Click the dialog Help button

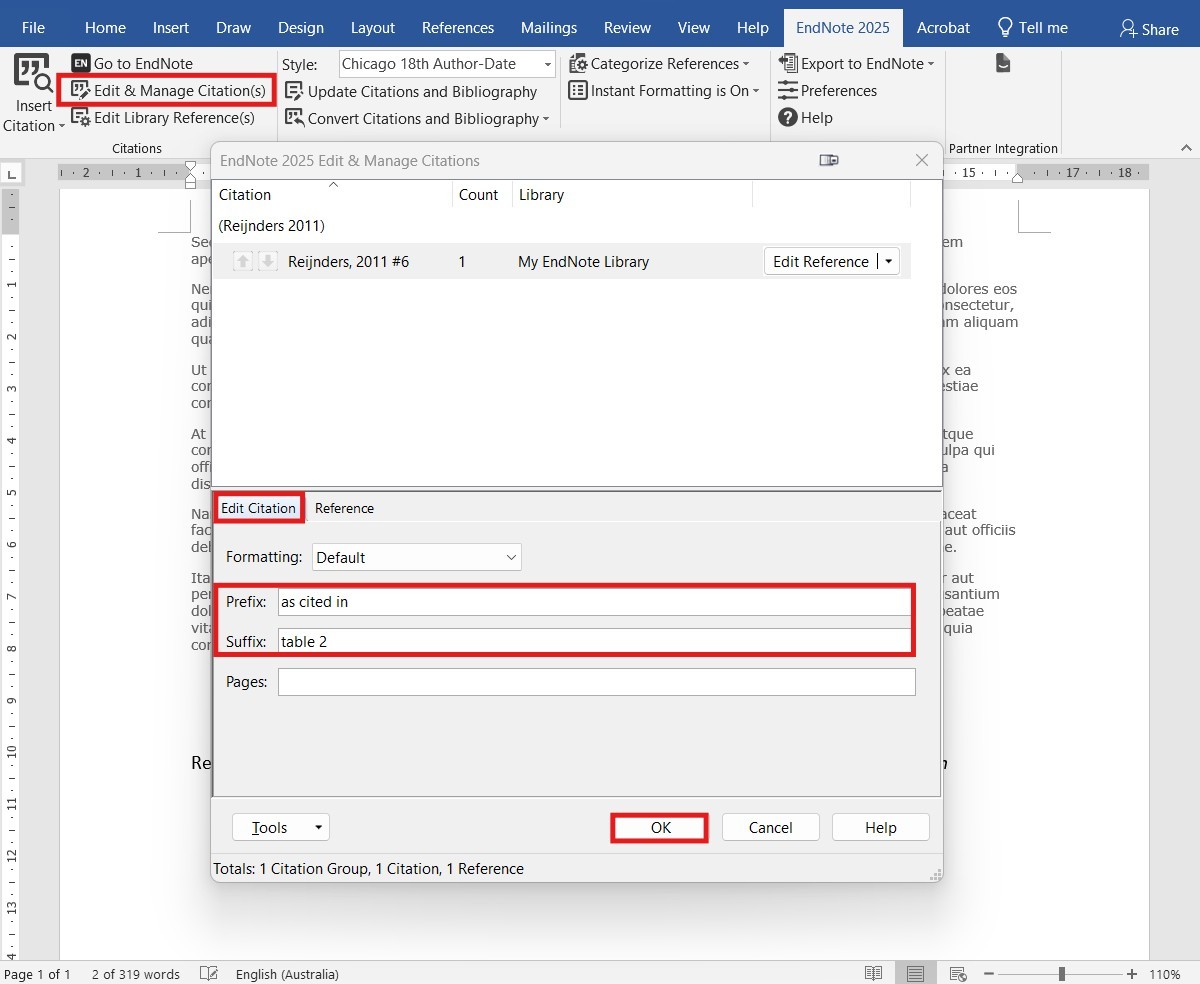[x=880, y=827]
